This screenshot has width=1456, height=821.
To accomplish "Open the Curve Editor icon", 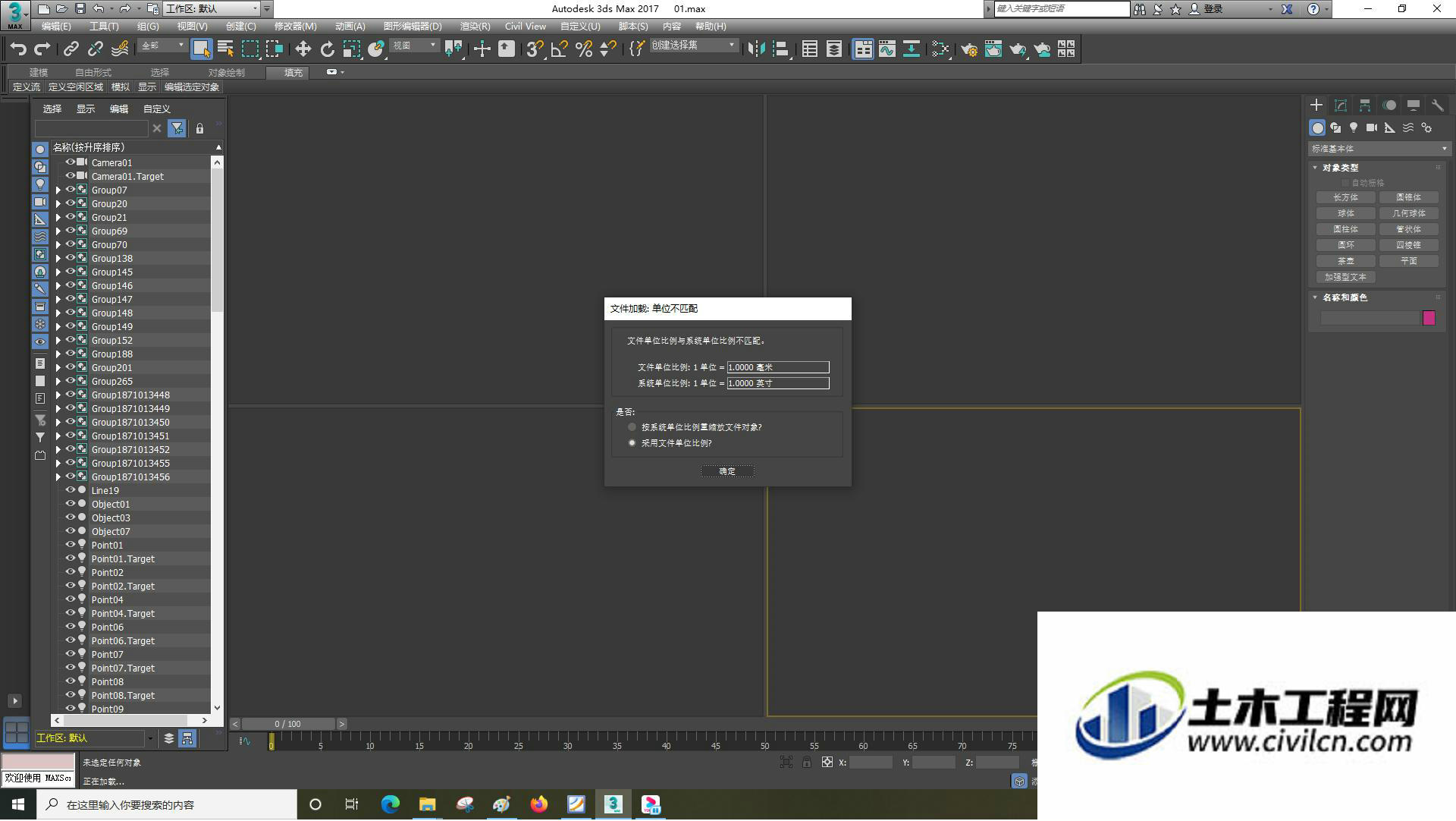I will click(886, 49).
